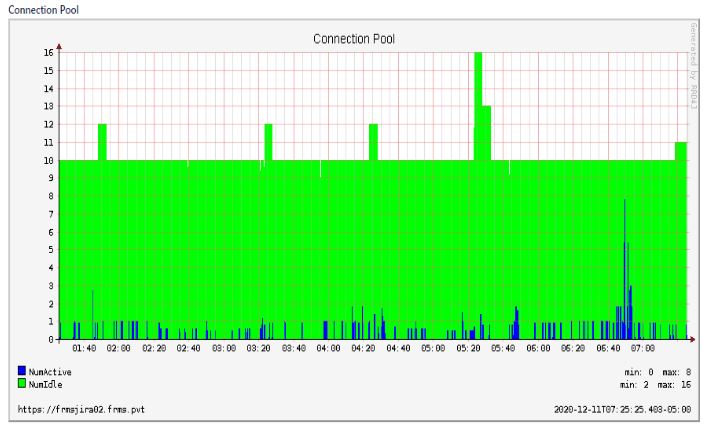Click the 02:20 time axis label

154,348
